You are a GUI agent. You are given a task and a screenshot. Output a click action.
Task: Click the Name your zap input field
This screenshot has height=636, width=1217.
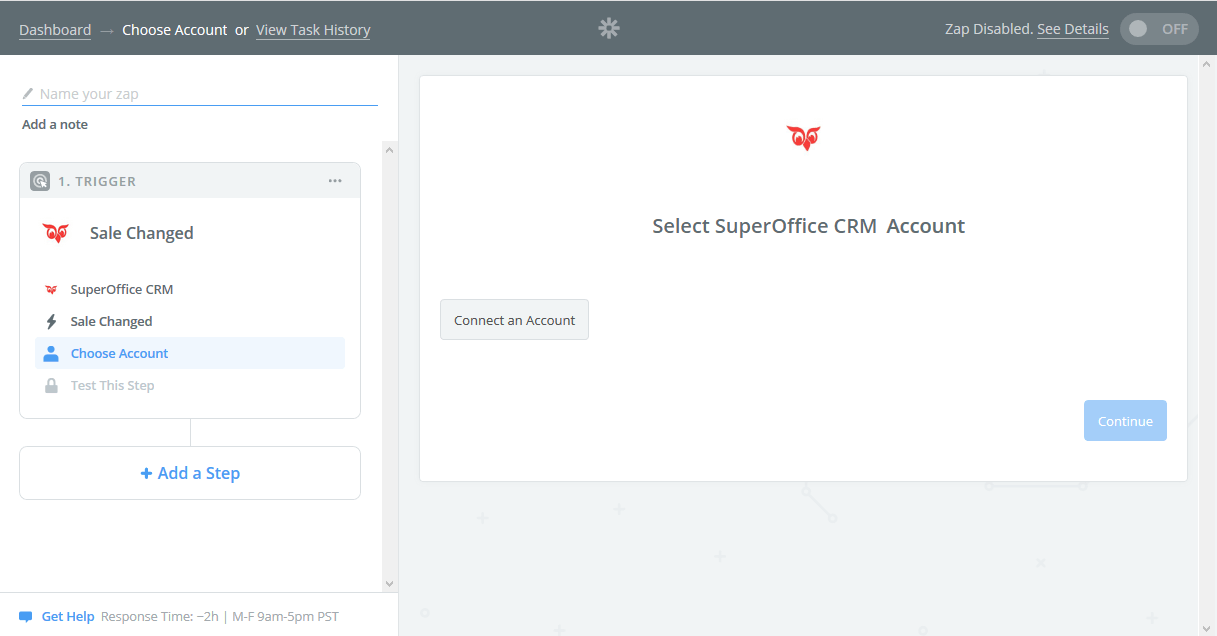pyautogui.click(x=207, y=94)
